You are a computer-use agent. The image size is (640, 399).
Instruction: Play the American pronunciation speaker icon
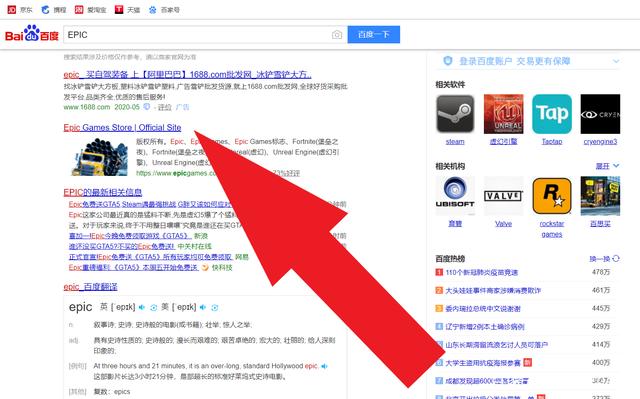coord(203,307)
